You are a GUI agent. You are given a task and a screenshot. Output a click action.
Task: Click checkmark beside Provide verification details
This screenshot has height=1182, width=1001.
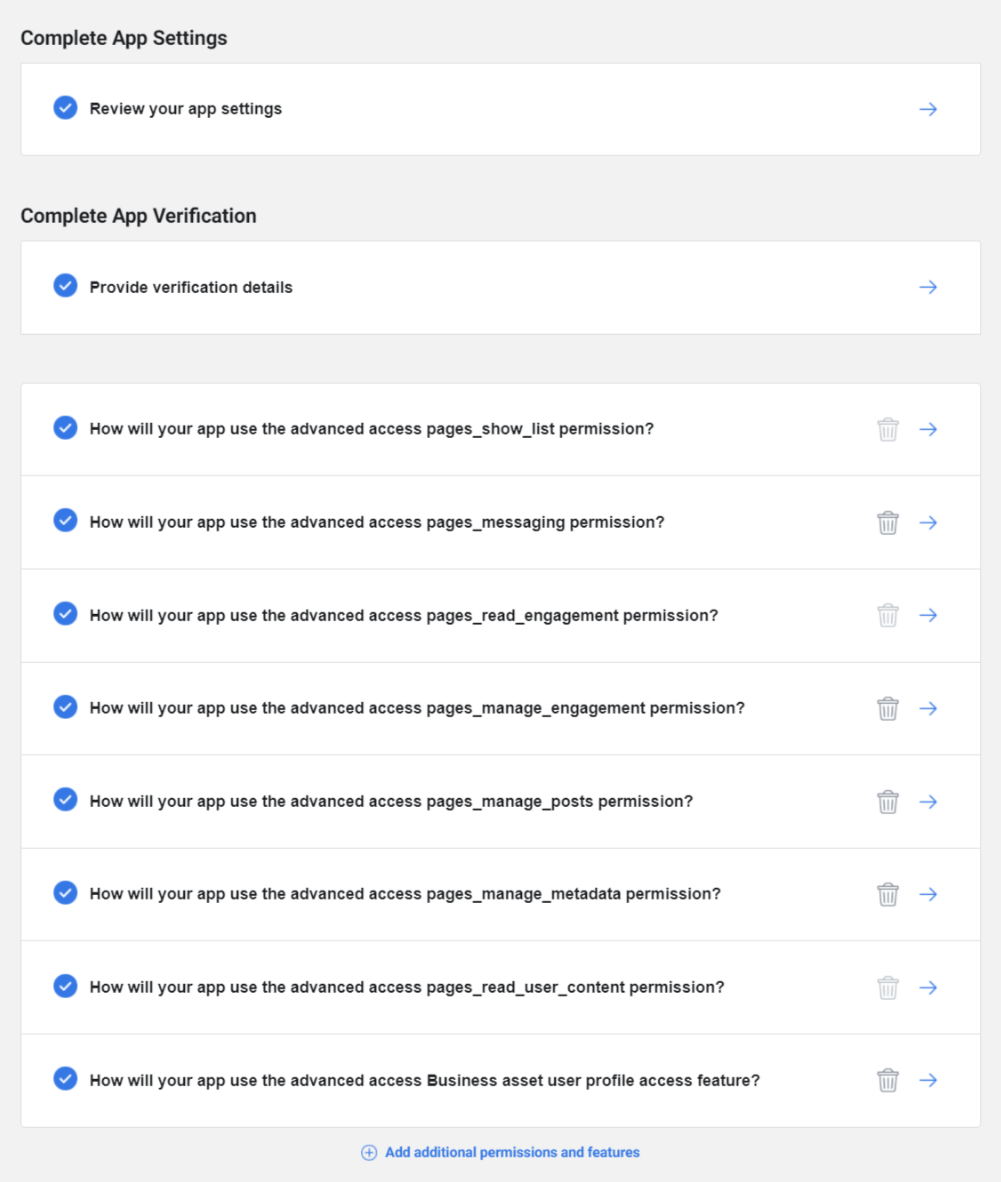(65, 286)
